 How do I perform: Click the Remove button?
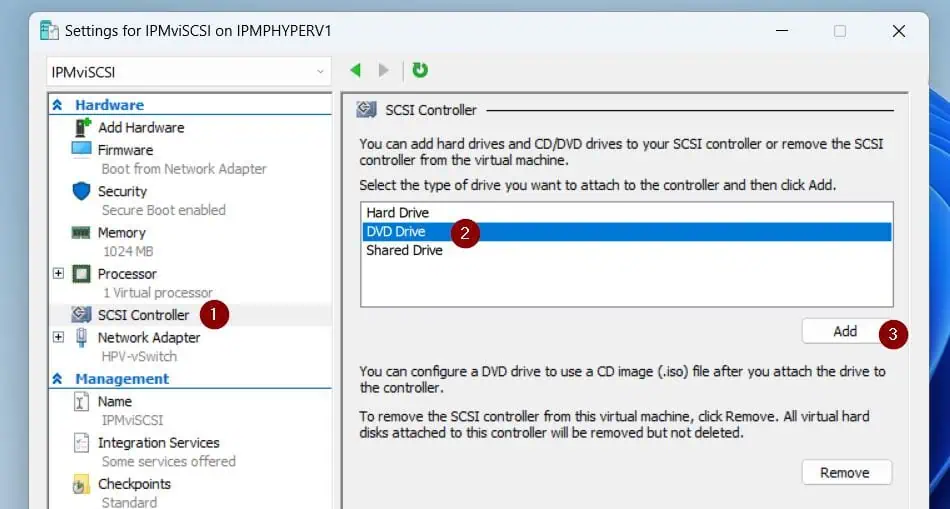pos(847,473)
